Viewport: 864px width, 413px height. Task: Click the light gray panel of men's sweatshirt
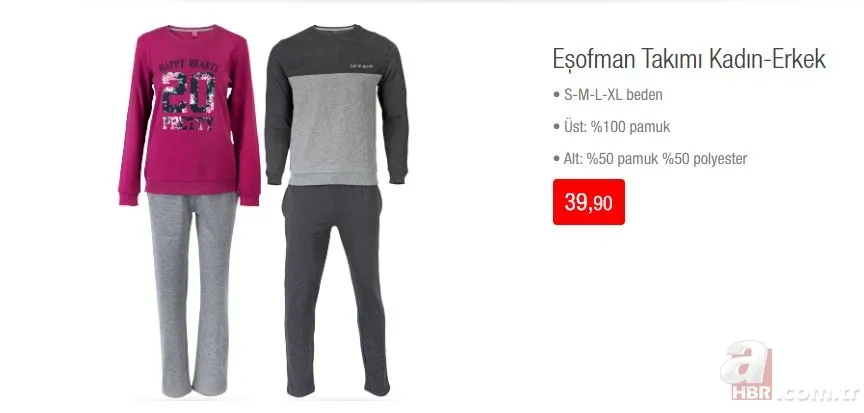[333, 129]
